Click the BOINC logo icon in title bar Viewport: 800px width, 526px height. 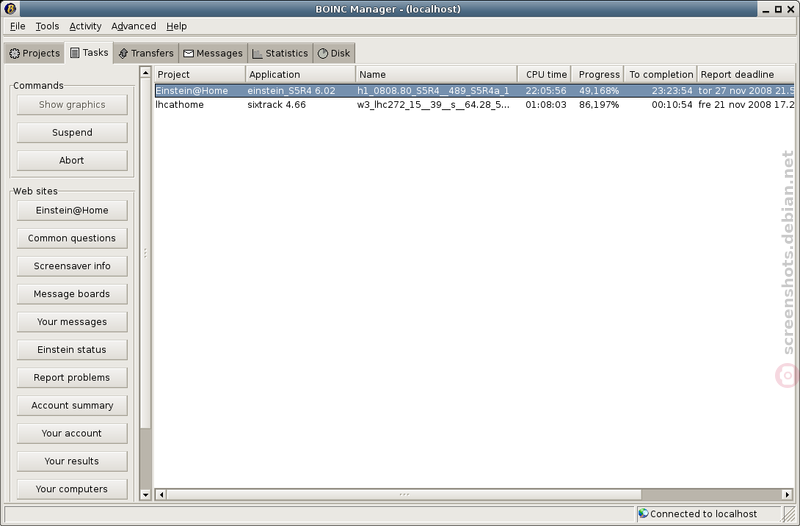coord(10,8)
